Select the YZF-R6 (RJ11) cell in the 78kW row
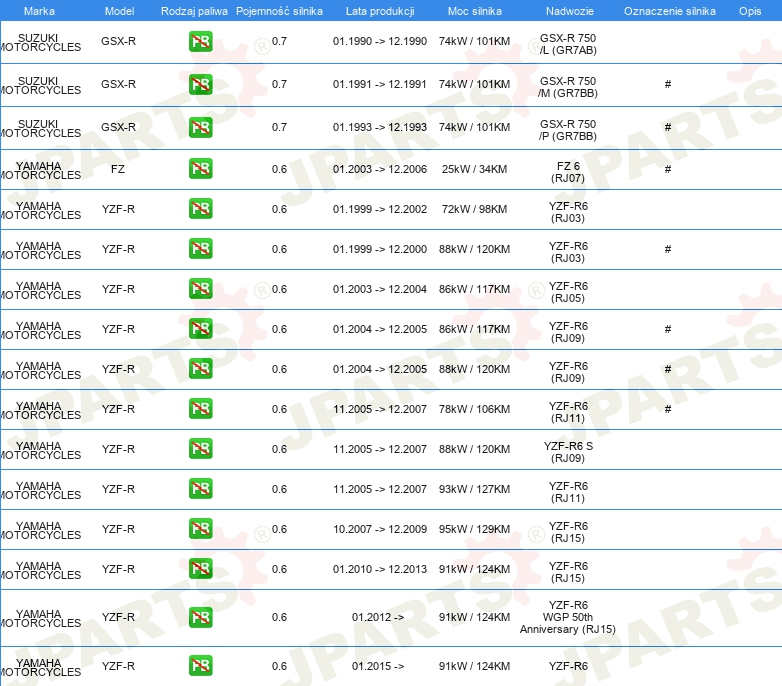Screen dimensions: 782x686 [567, 411]
